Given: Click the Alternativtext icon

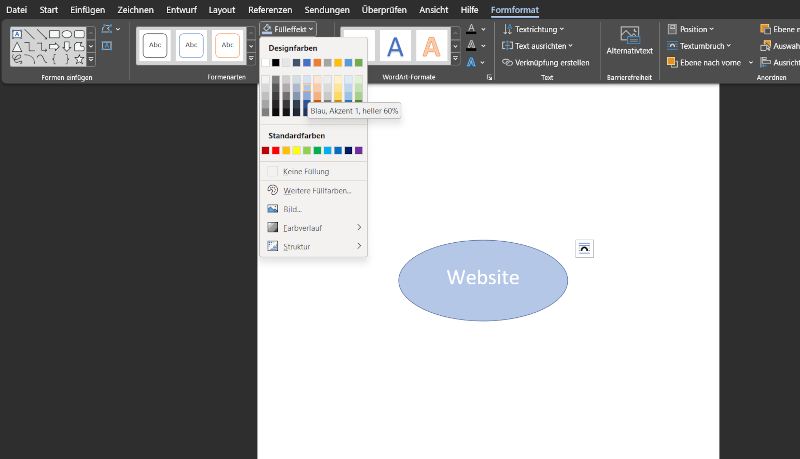Looking at the screenshot, I should (629, 36).
